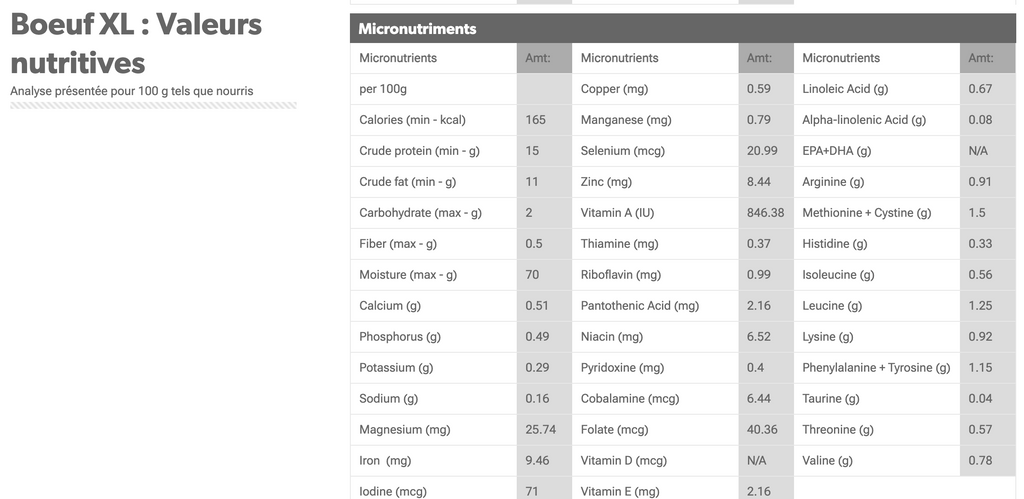Select the Folate (mcg) label
Screen dimensions: 1024x499
615,430
